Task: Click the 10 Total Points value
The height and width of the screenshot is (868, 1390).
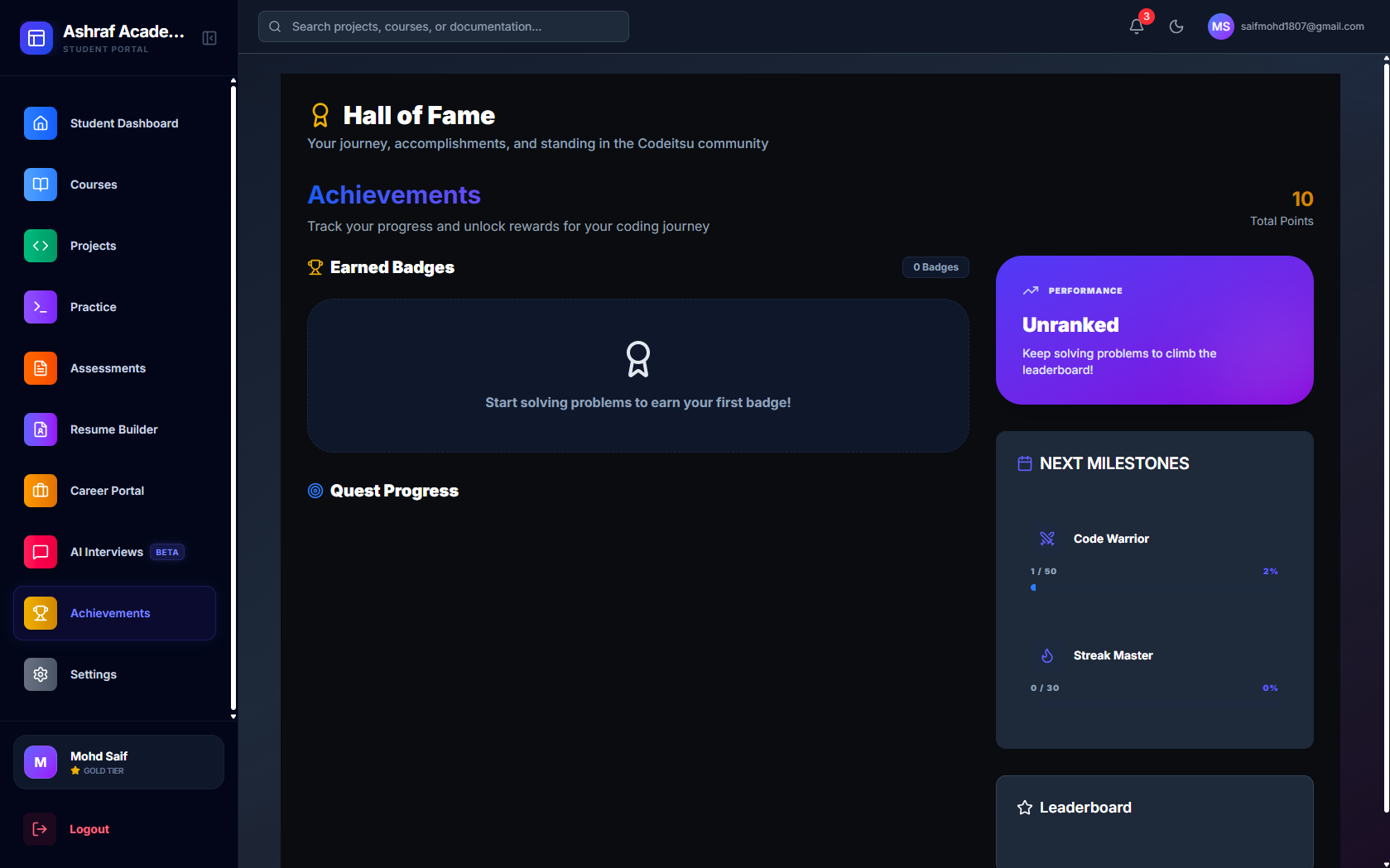Action: point(1302,199)
